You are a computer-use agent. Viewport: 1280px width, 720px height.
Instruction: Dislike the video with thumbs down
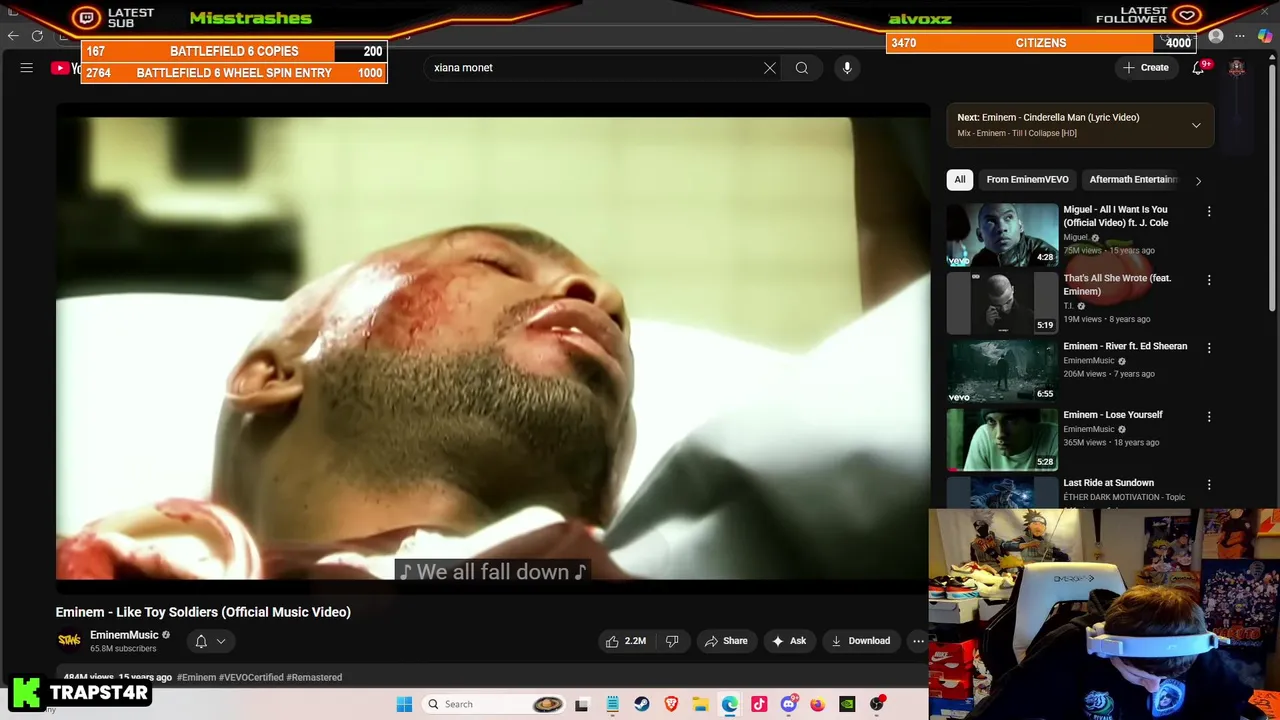(x=672, y=641)
